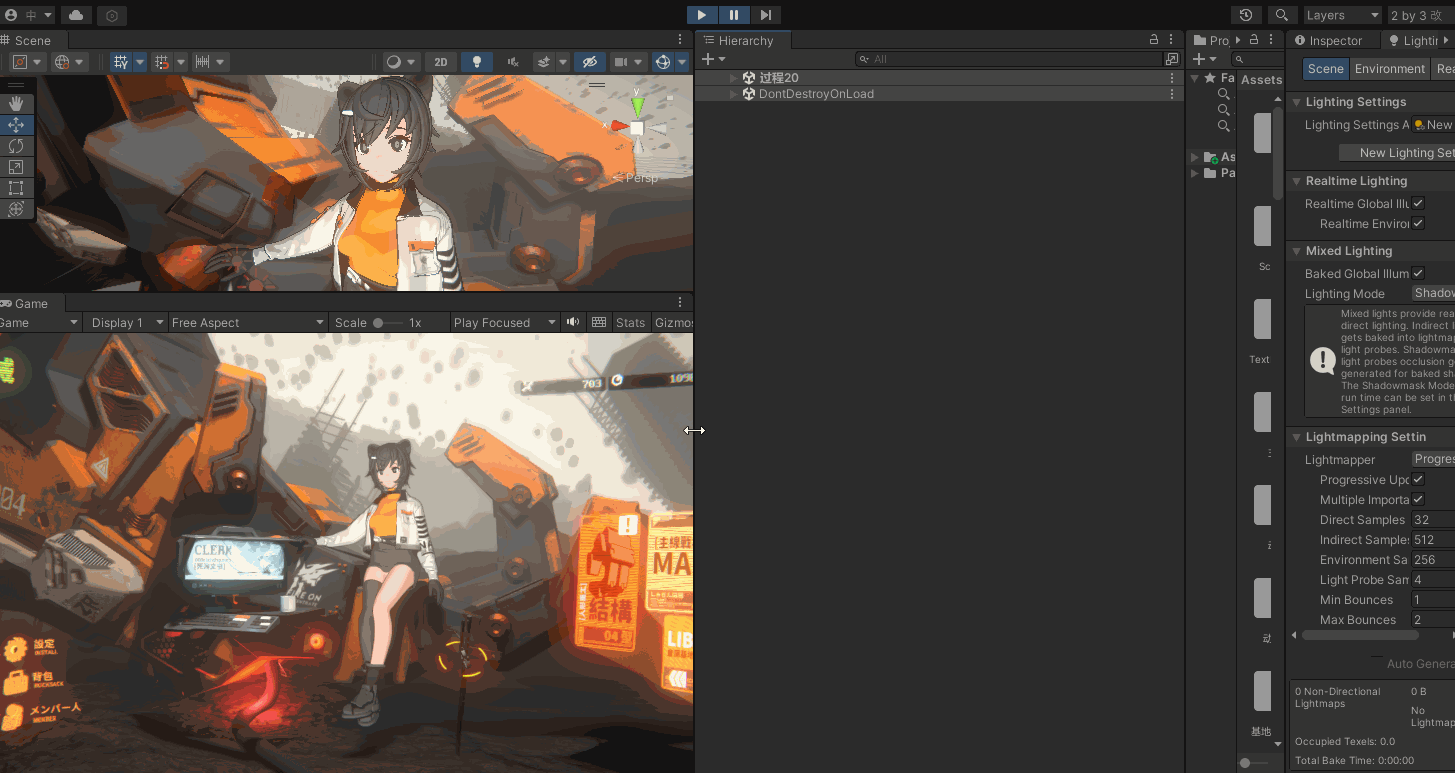Open Unity cloud services icon

[x=77, y=15]
